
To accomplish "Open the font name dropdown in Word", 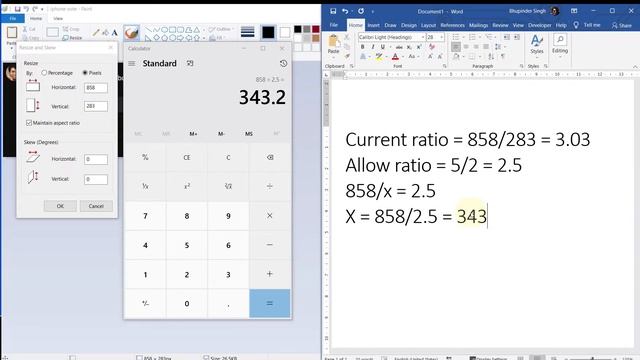I will pos(423,37).
